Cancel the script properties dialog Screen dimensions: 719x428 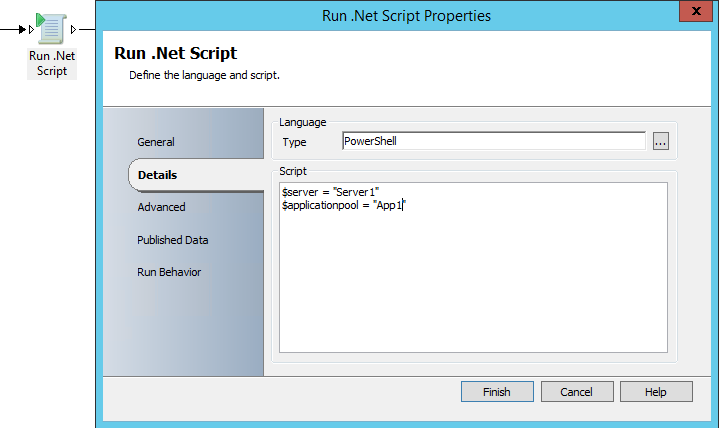[x=577, y=392]
